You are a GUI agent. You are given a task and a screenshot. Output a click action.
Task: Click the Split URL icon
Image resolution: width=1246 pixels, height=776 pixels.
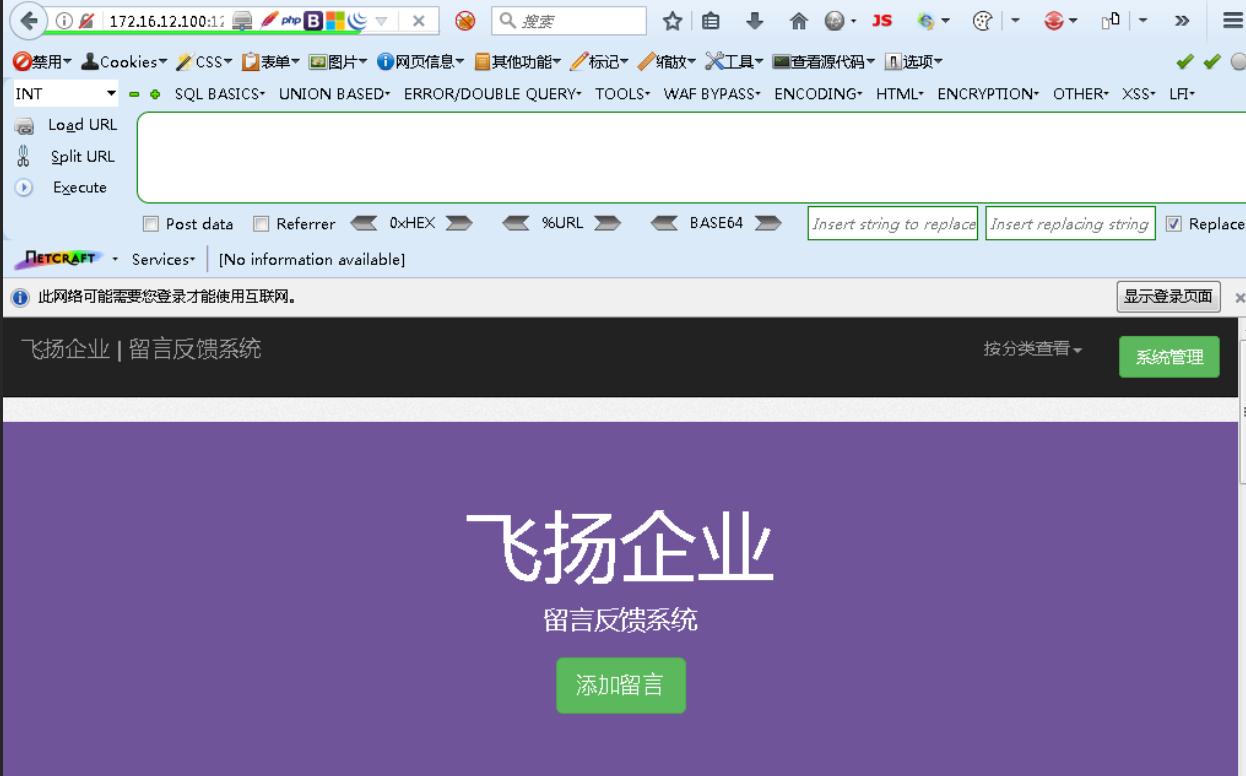(x=24, y=156)
